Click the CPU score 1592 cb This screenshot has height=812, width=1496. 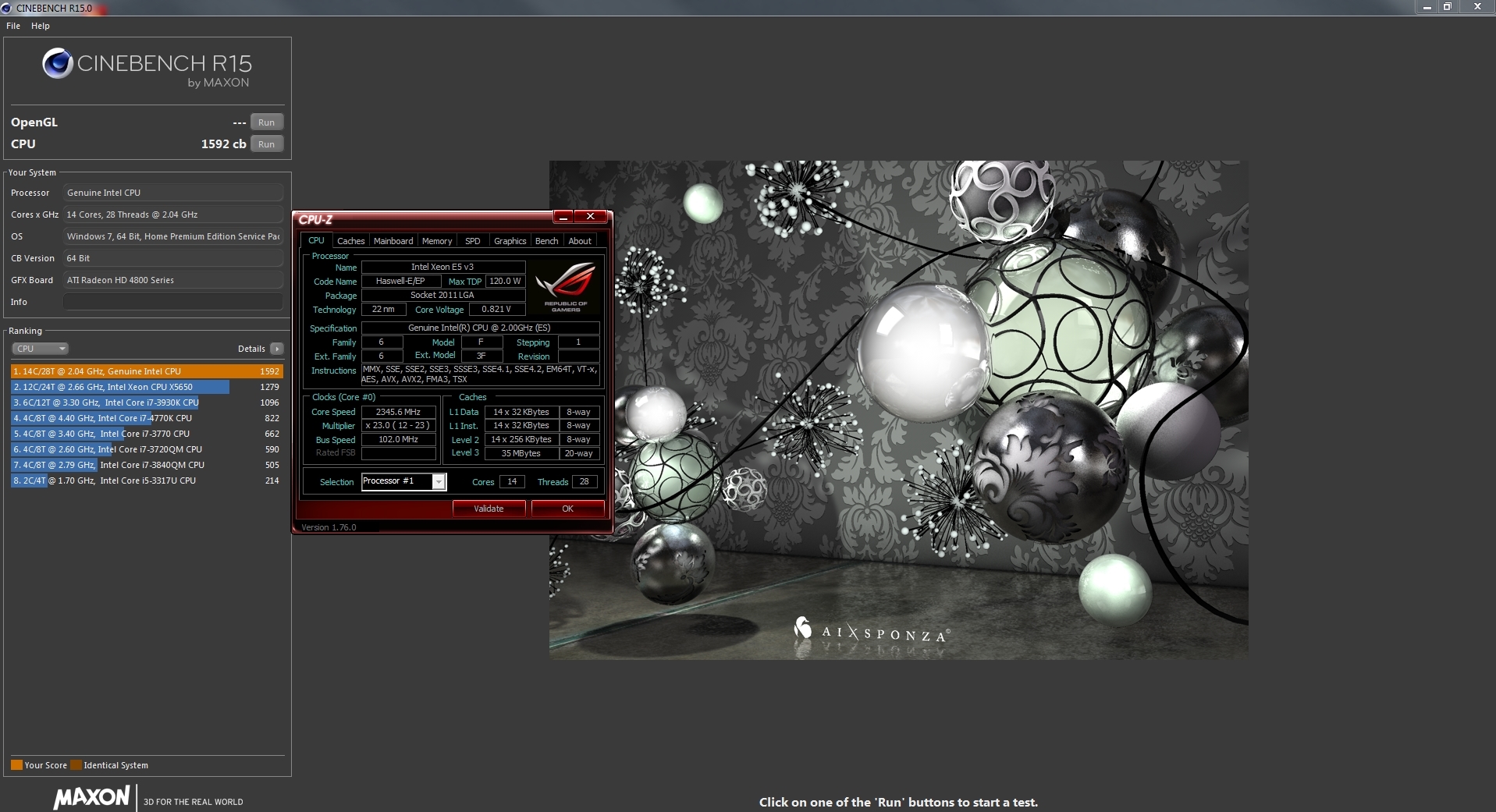pos(223,144)
